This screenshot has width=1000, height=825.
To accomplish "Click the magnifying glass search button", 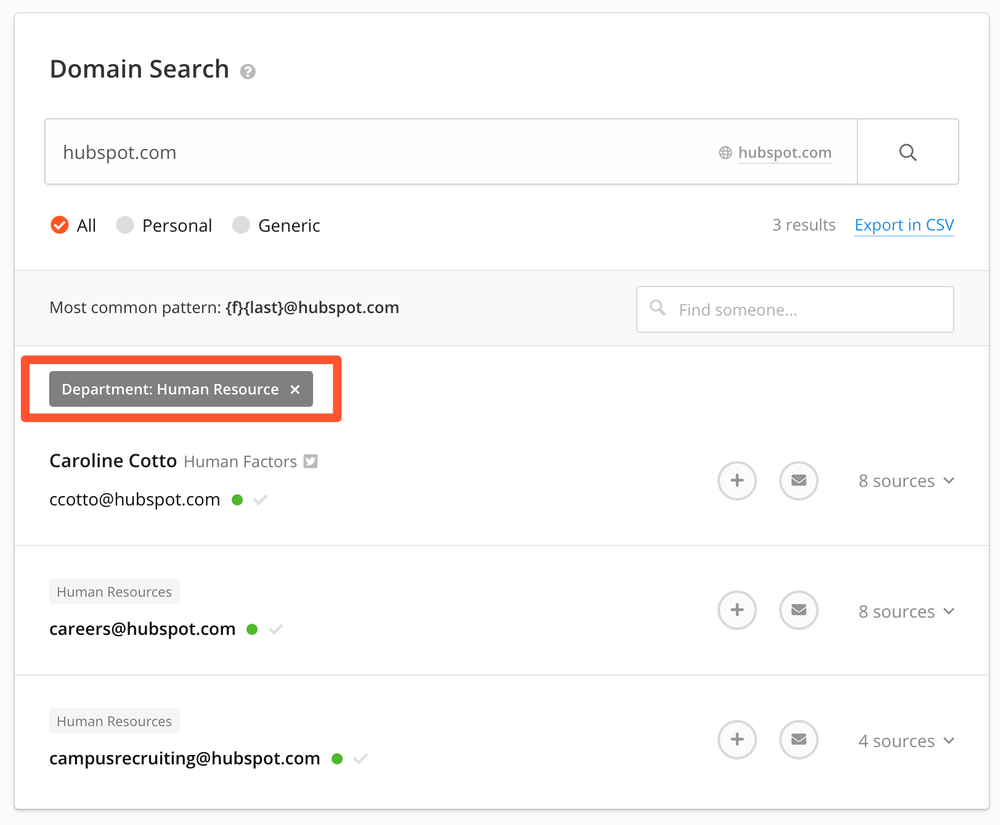I will 907,151.
